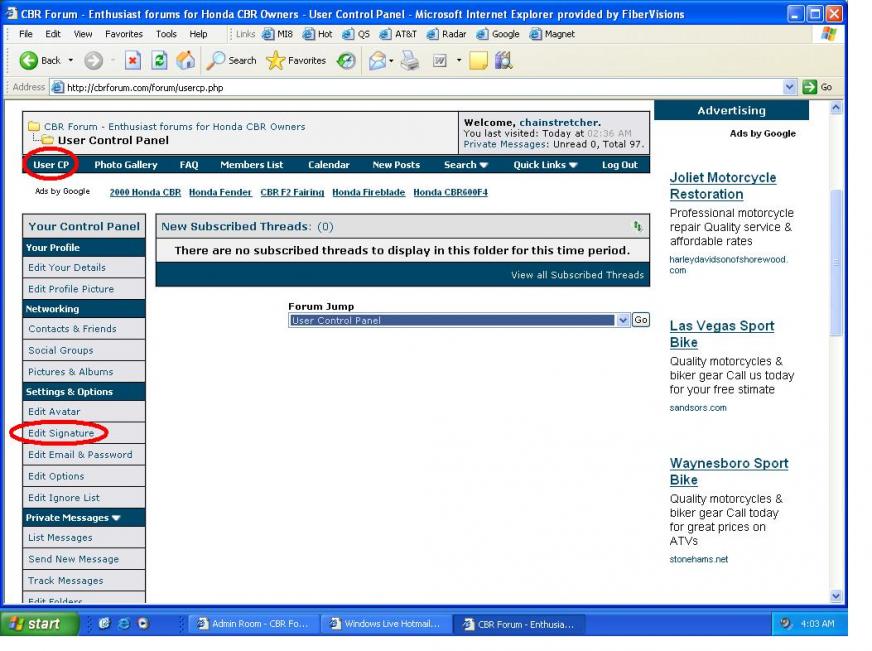
Task: Refresh the page using Refresh icon
Action: click(x=159, y=60)
